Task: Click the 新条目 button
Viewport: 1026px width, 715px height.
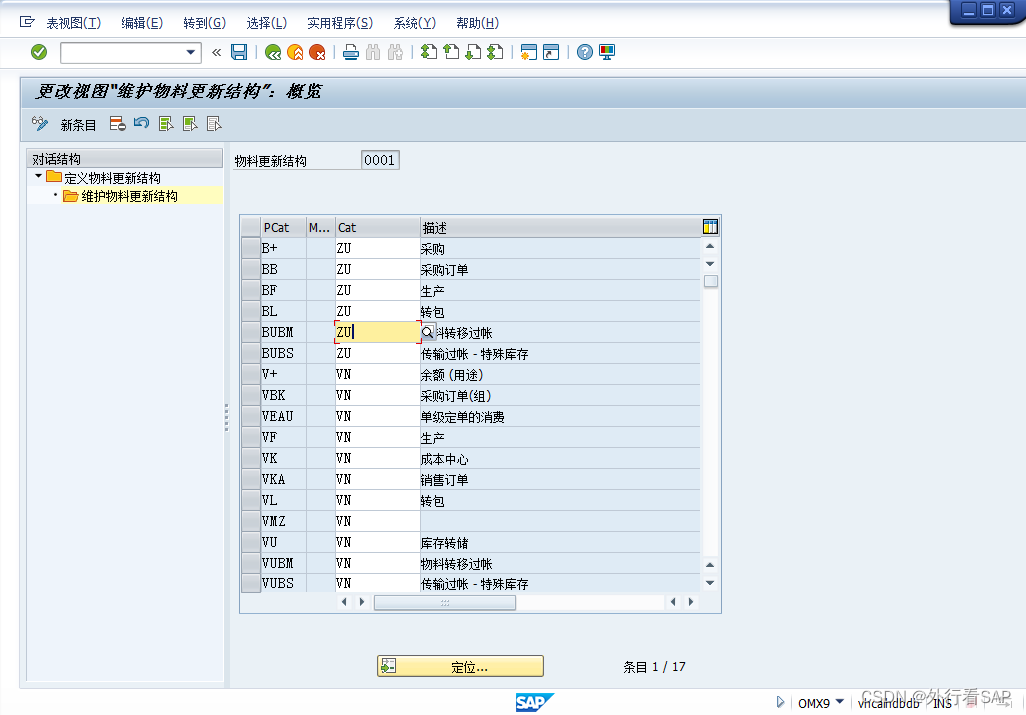Action: (77, 124)
